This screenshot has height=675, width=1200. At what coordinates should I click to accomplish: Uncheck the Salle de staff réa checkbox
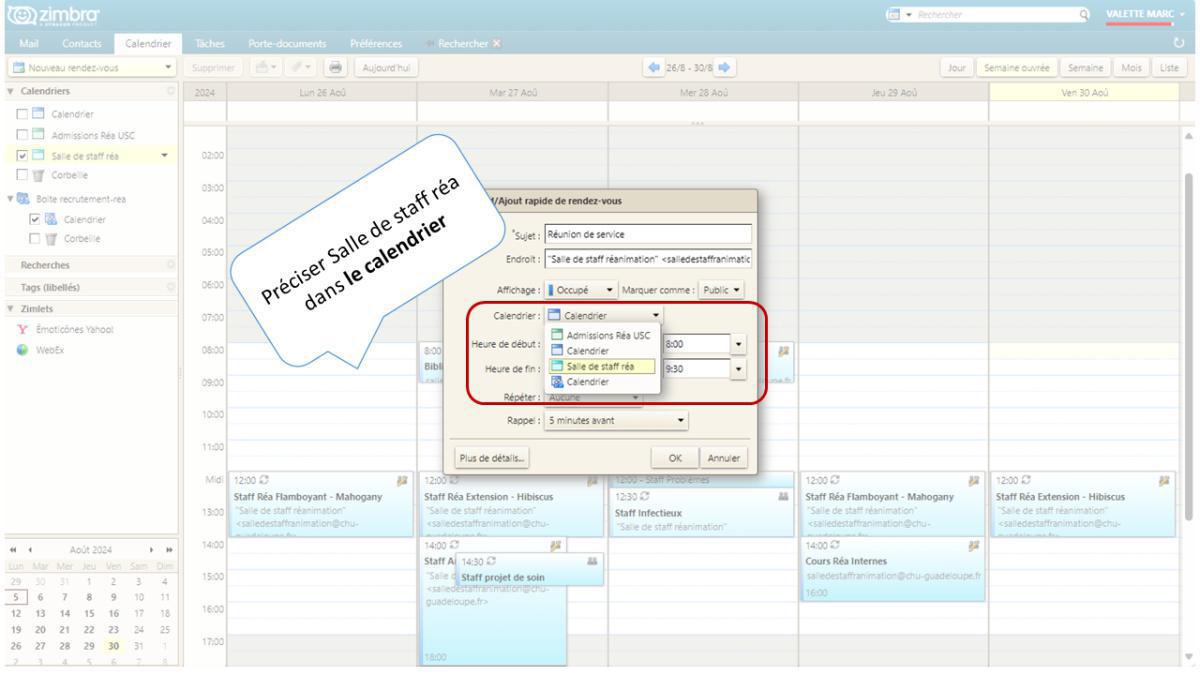click(x=22, y=155)
